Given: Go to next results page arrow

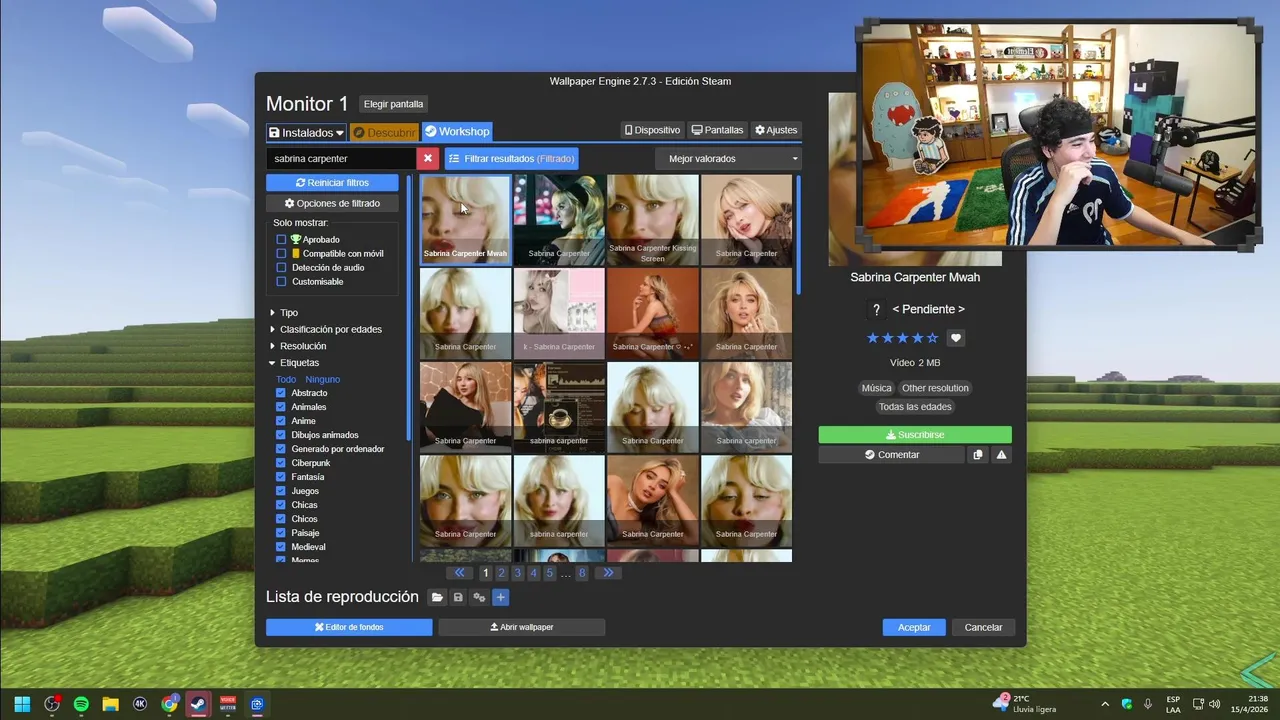Looking at the screenshot, I should pyautogui.click(x=608, y=573).
